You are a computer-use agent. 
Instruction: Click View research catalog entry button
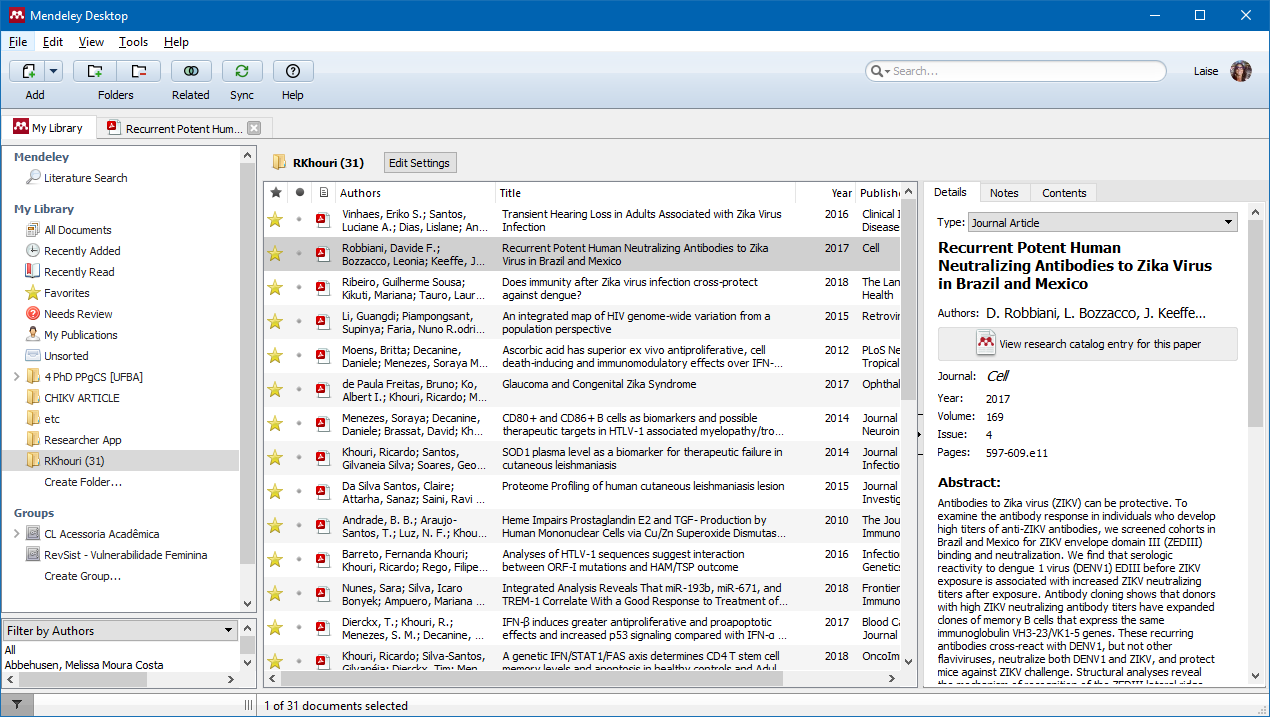point(1088,344)
